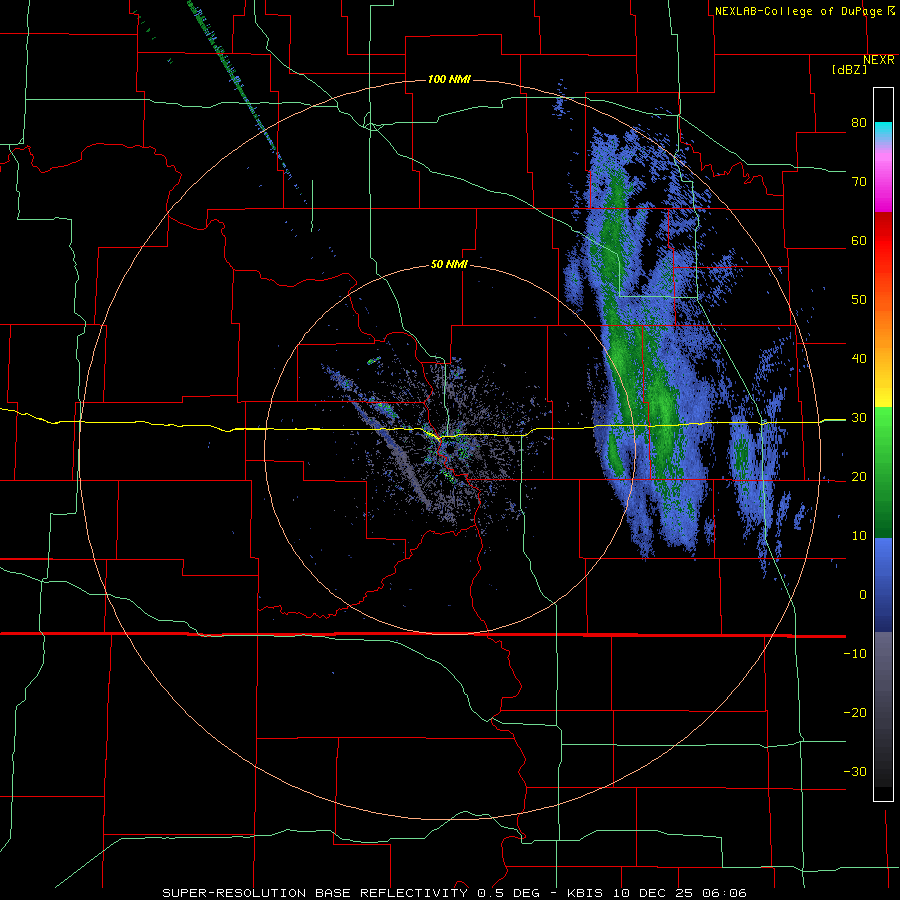900x900 pixels.
Task: Click the 10 dBZ scale value
Action: (x=859, y=536)
